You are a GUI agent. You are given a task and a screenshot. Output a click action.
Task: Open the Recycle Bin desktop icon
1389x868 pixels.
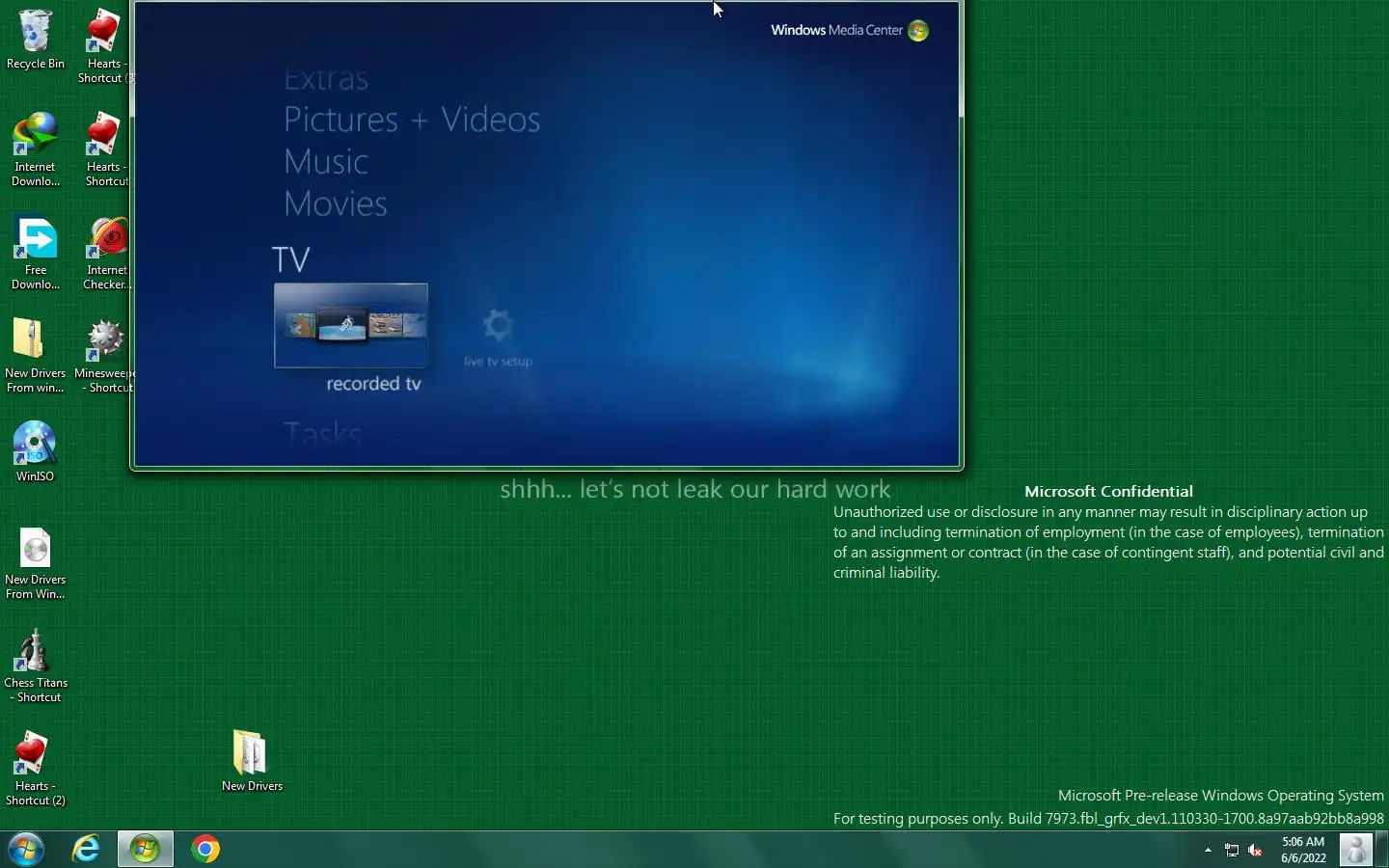tap(35, 40)
